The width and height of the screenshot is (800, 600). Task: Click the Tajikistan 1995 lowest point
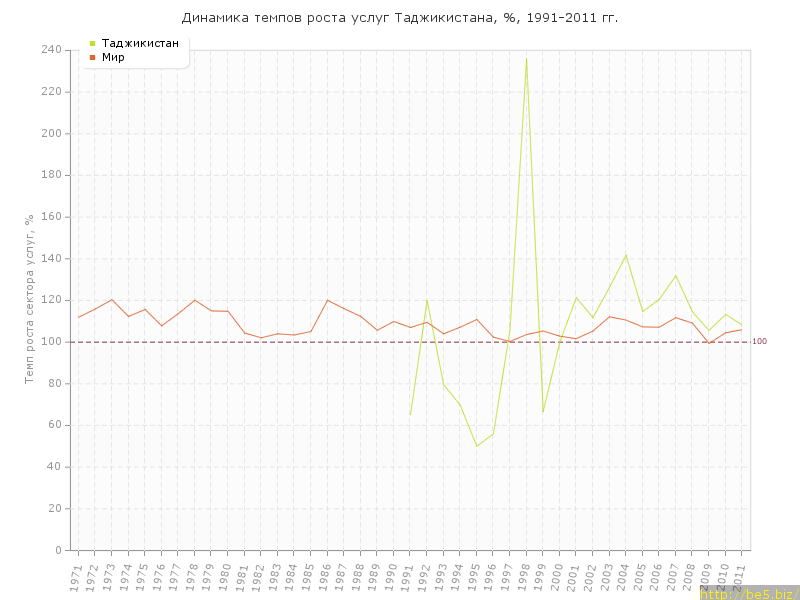476,446
